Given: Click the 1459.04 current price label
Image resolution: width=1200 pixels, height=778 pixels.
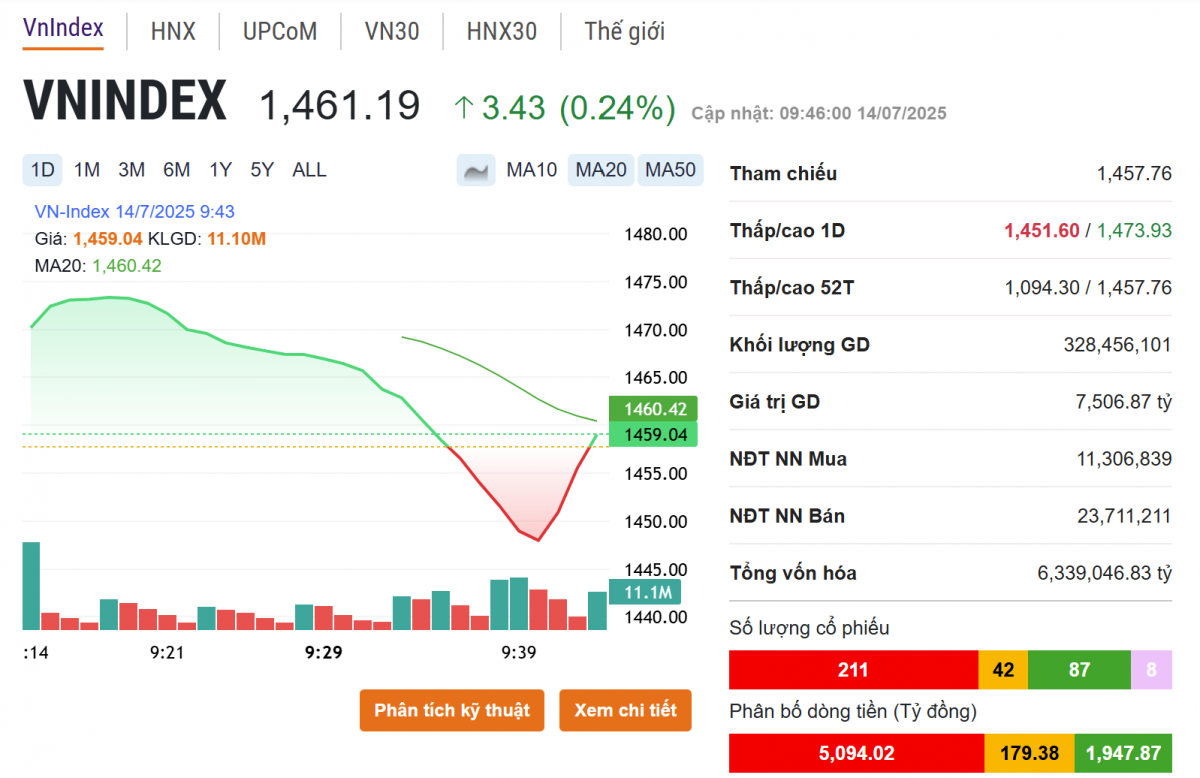Looking at the screenshot, I should 654,435.
